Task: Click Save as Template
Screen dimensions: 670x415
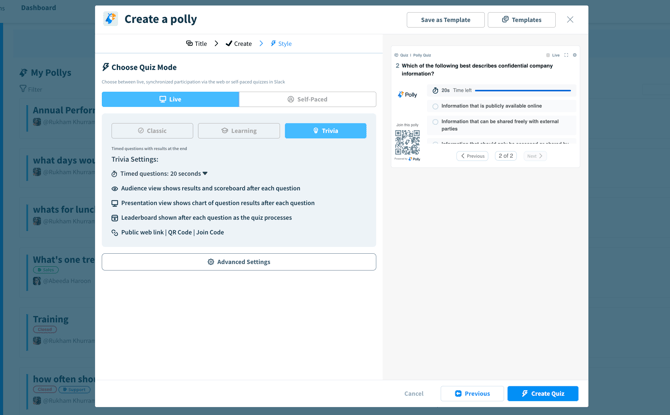Action: pyautogui.click(x=445, y=20)
